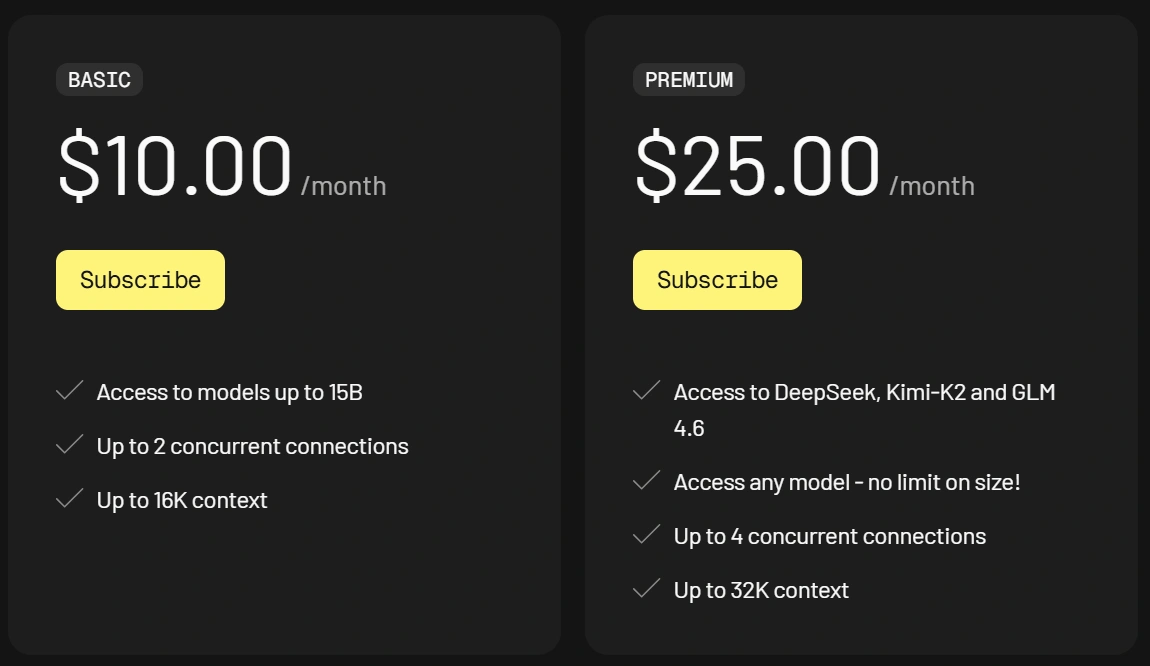
Task: Click checkmark beside 2 concurrent connections
Action: (69, 445)
